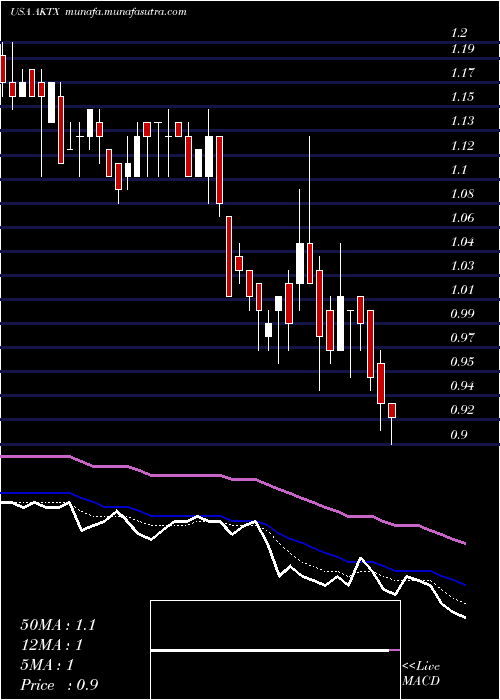Click the 'MACD' label
The width and height of the screenshot is (500, 700).
(421, 681)
